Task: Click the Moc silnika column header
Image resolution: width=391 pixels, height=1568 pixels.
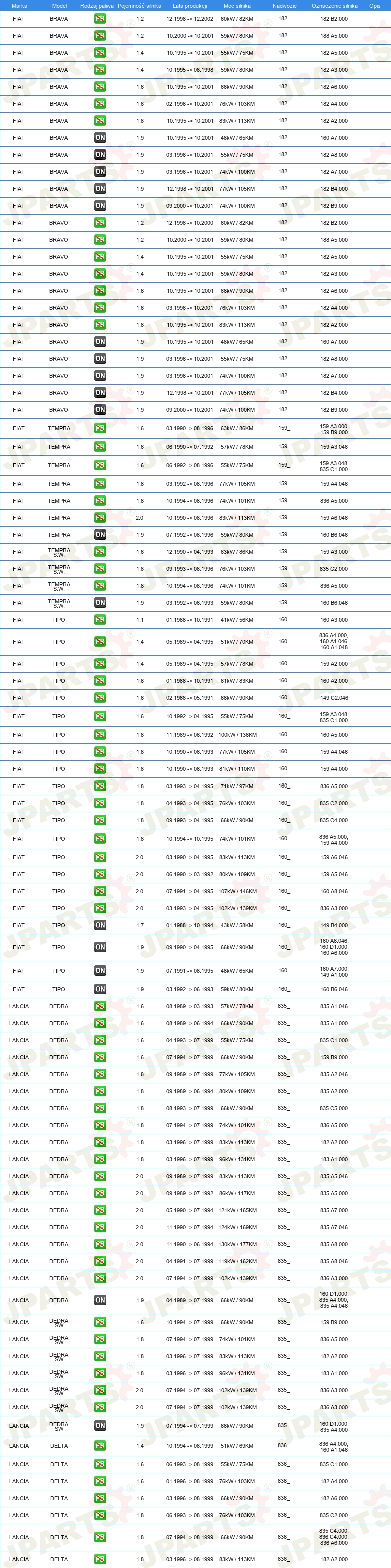Action: click(x=237, y=6)
